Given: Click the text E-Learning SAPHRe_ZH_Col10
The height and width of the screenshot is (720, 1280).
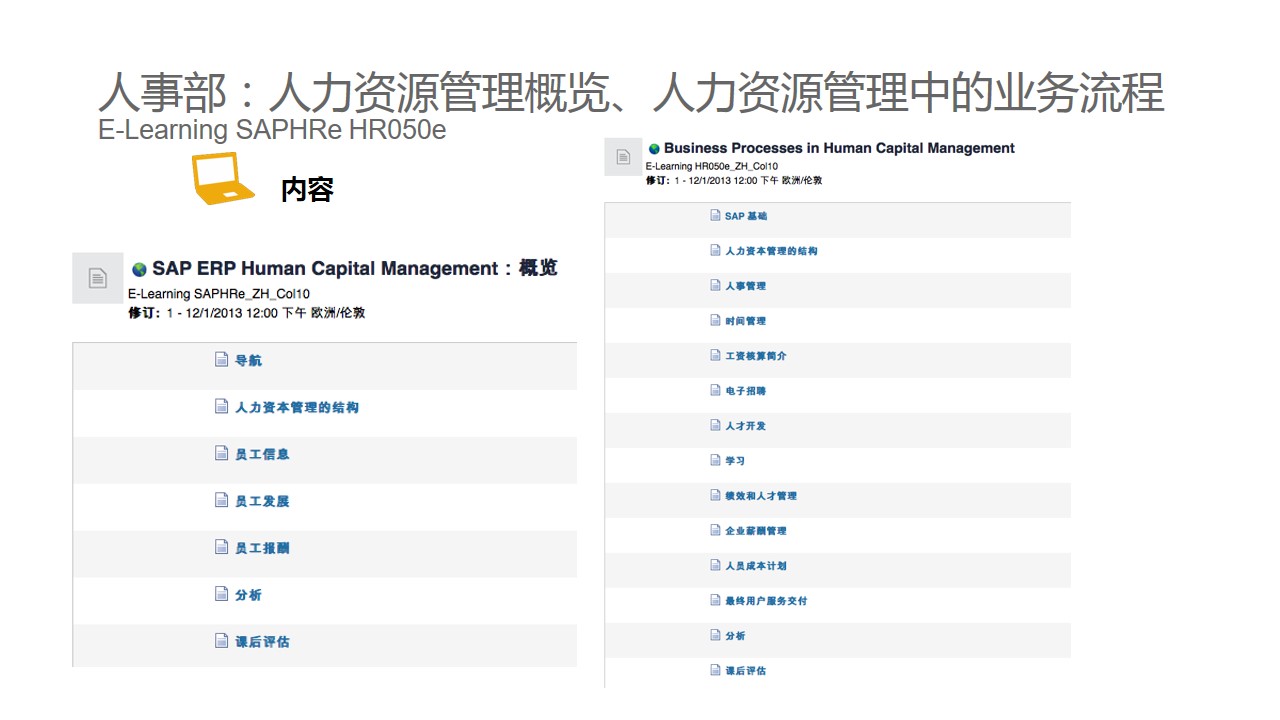Looking at the screenshot, I should point(219,294).
